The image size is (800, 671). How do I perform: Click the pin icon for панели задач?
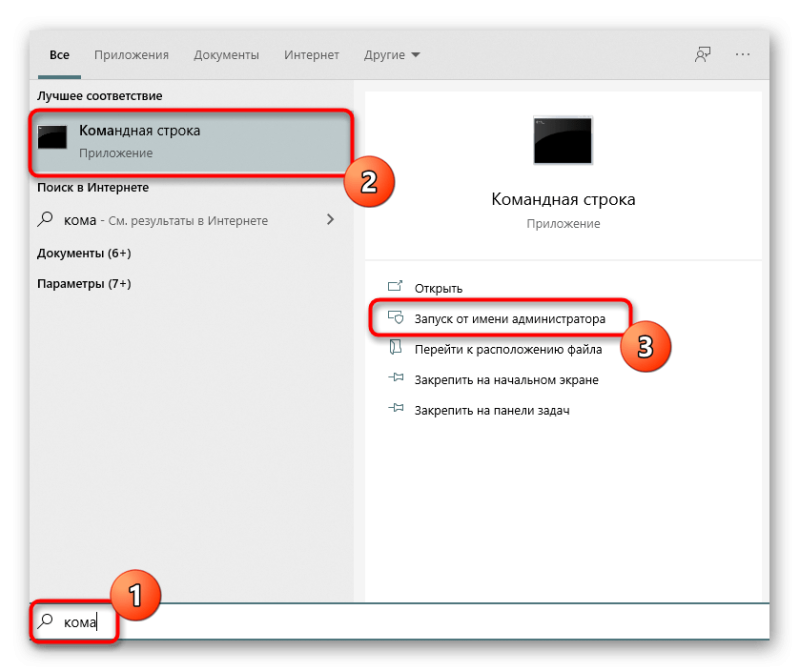click(x=395, y=408)
